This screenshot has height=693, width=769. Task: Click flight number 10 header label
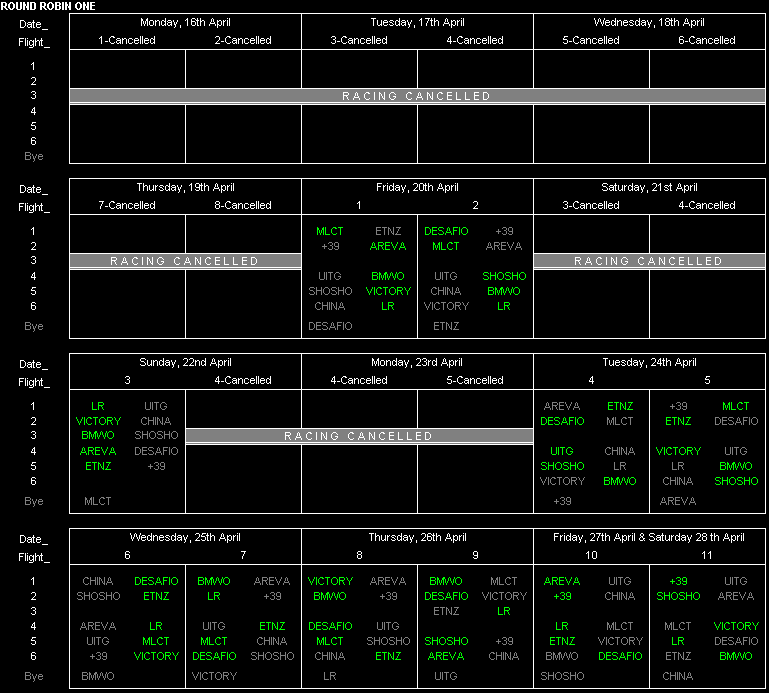click(x=591, y=555)
